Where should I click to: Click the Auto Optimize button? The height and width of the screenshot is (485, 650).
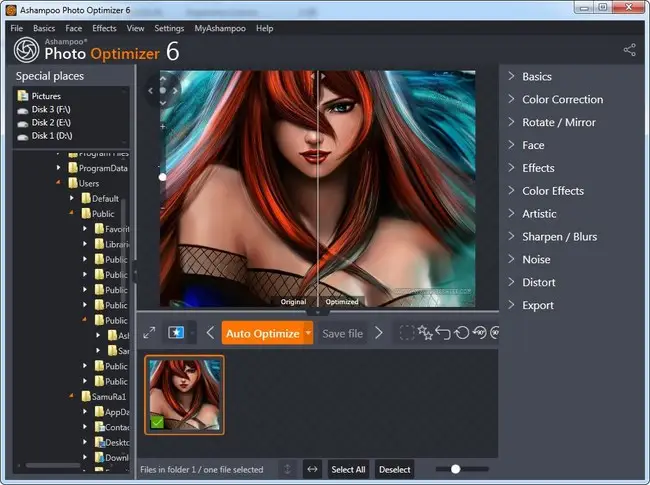263,333
